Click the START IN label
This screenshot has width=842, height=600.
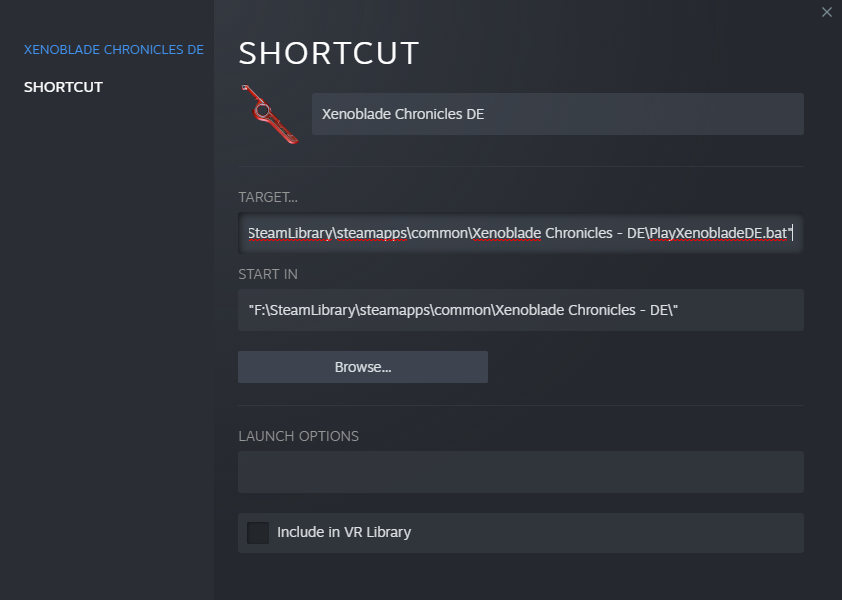267,274
